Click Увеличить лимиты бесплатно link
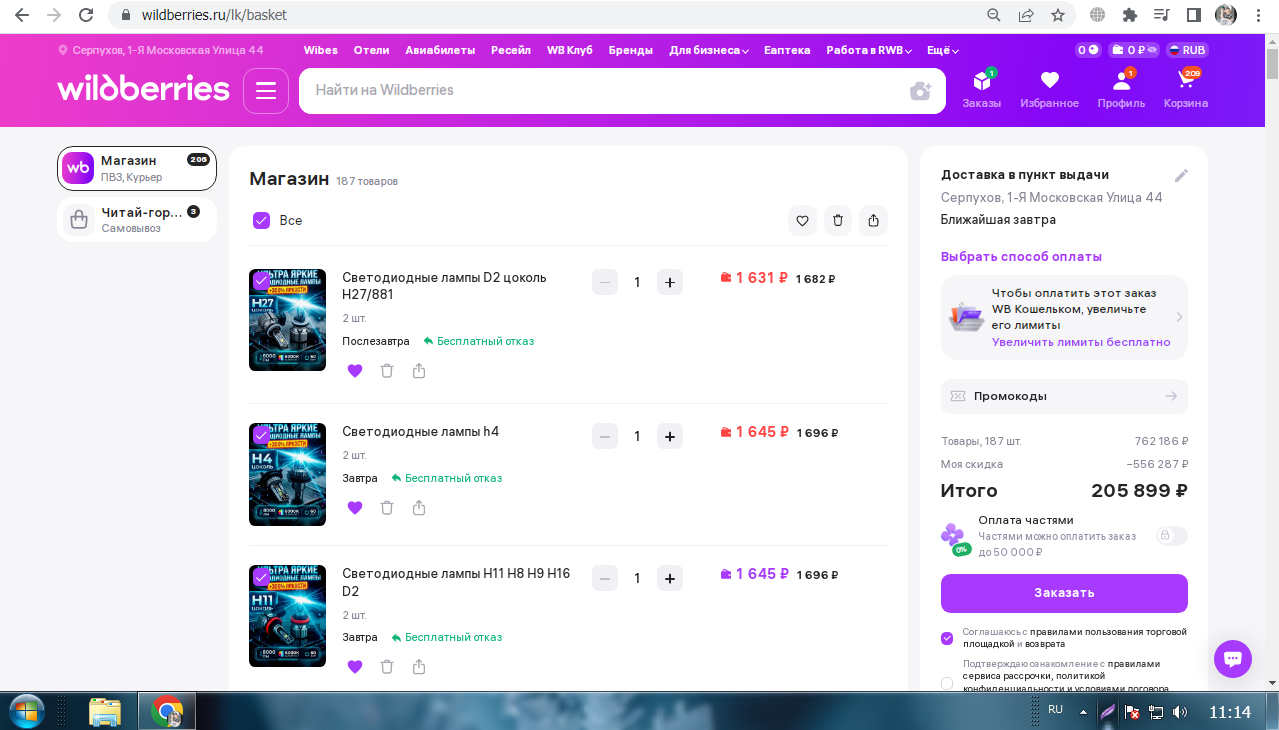Screen dimensions: 1279x730 [x=1081, y=342]
